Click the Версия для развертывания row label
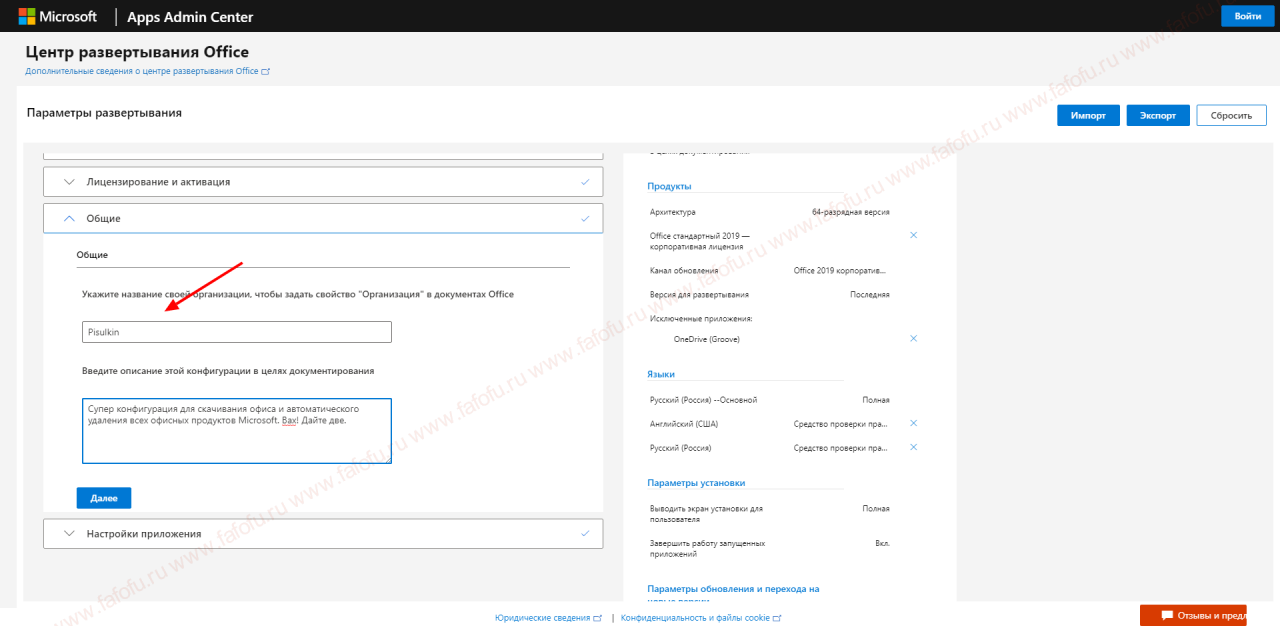Image resolution: width=1280 pixels, height=626 pixels. pos(699,295)
